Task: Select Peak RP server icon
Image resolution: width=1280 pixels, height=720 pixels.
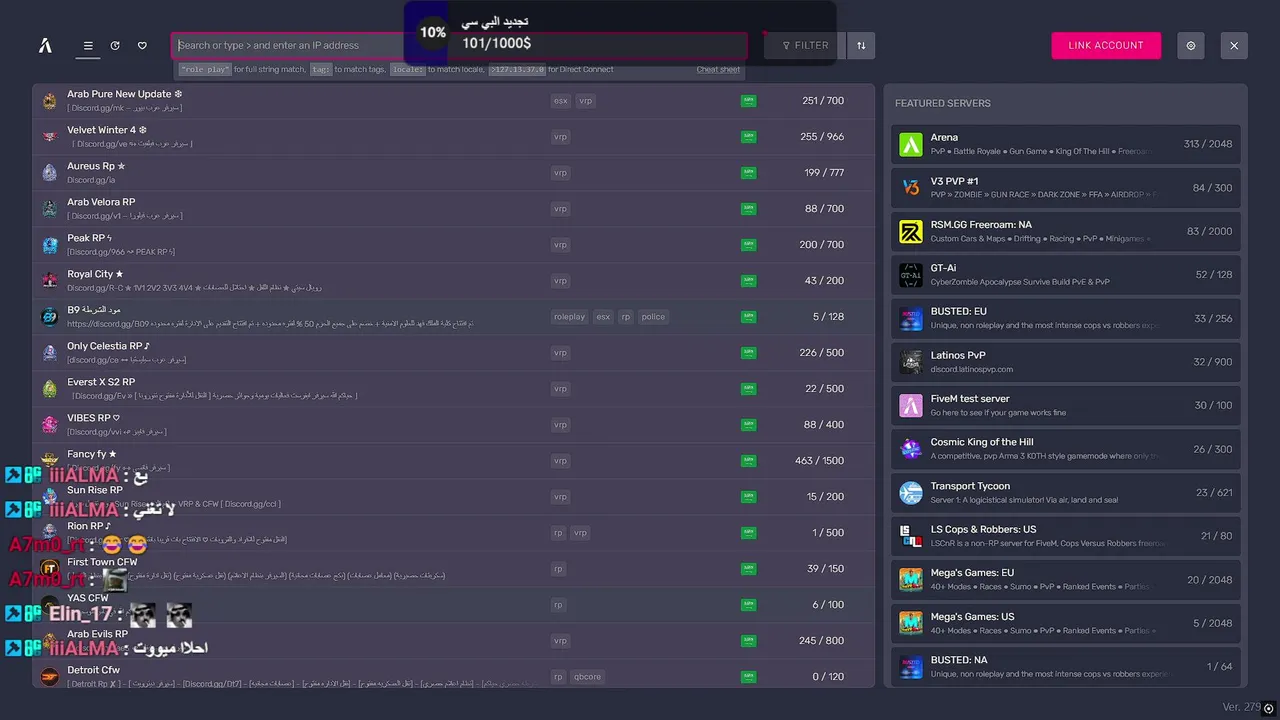Action: (50, 245)
